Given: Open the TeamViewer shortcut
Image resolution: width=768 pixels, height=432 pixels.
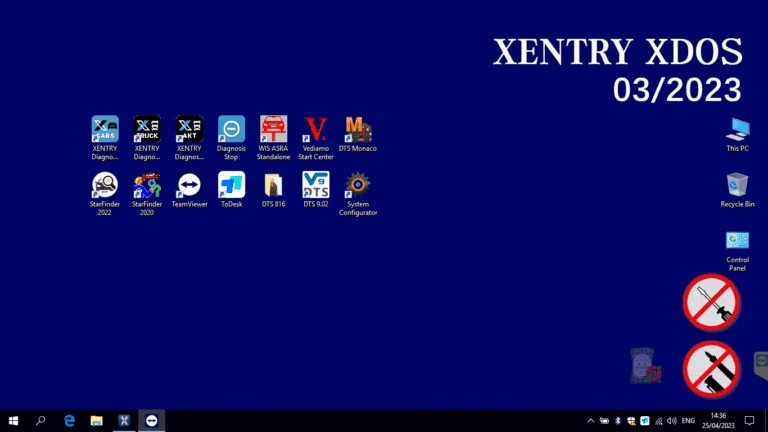Looking at the screenshot, I should [x=189, y=186].
